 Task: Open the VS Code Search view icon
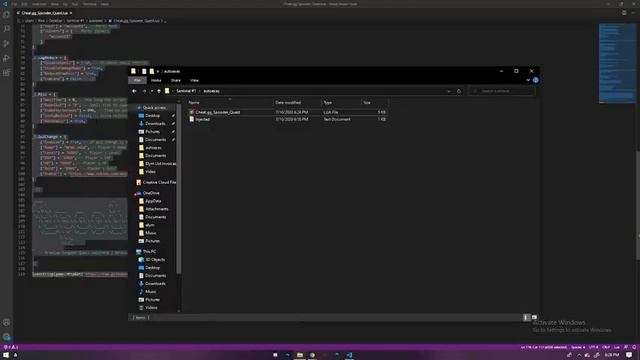click(6, 29)
